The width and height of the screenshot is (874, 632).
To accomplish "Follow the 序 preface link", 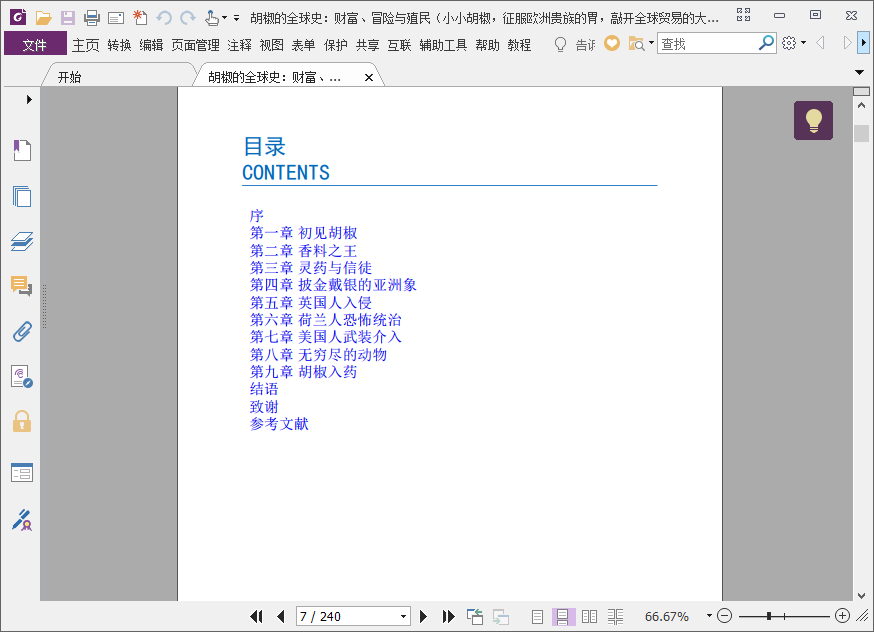I will pyautogui.click(x=256, y=216).
